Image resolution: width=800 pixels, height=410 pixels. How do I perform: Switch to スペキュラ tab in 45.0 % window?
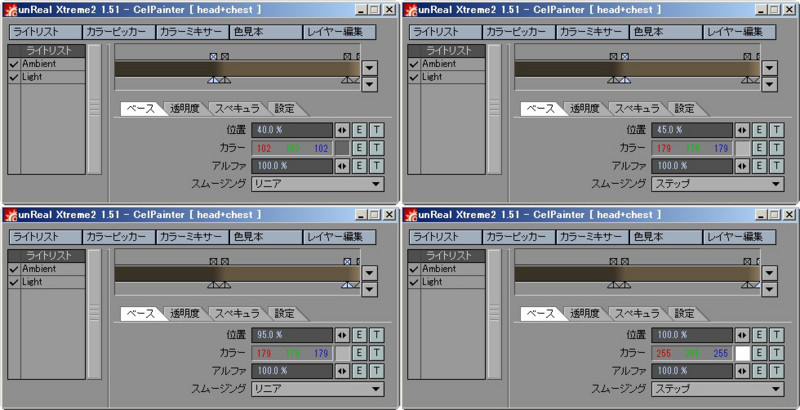tap(637, 109)
